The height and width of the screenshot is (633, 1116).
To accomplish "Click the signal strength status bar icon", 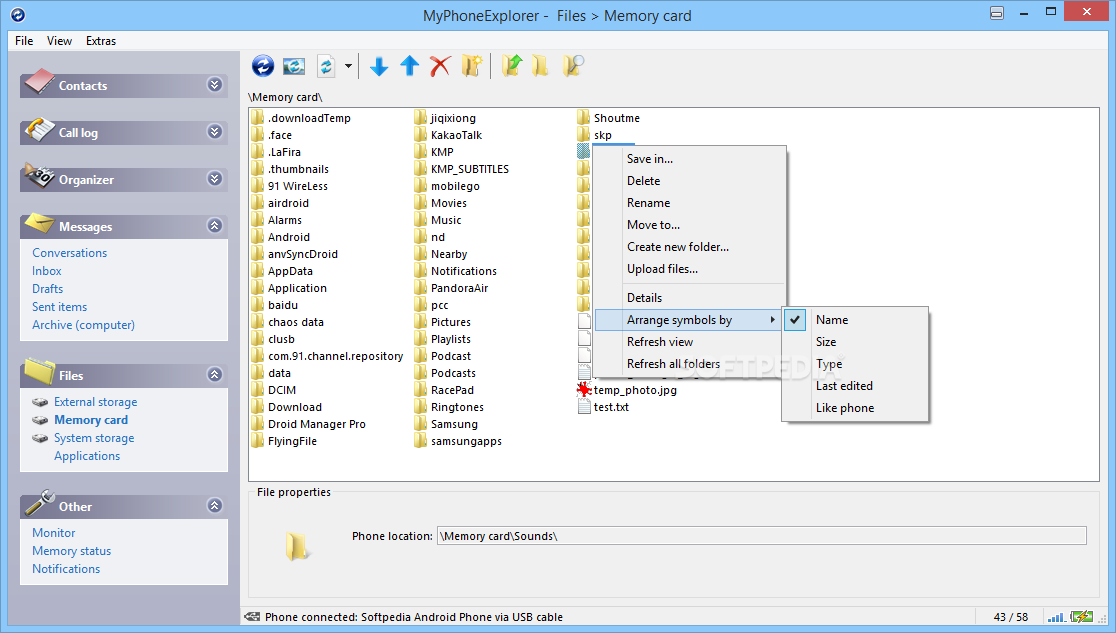I will point(1056,617).
